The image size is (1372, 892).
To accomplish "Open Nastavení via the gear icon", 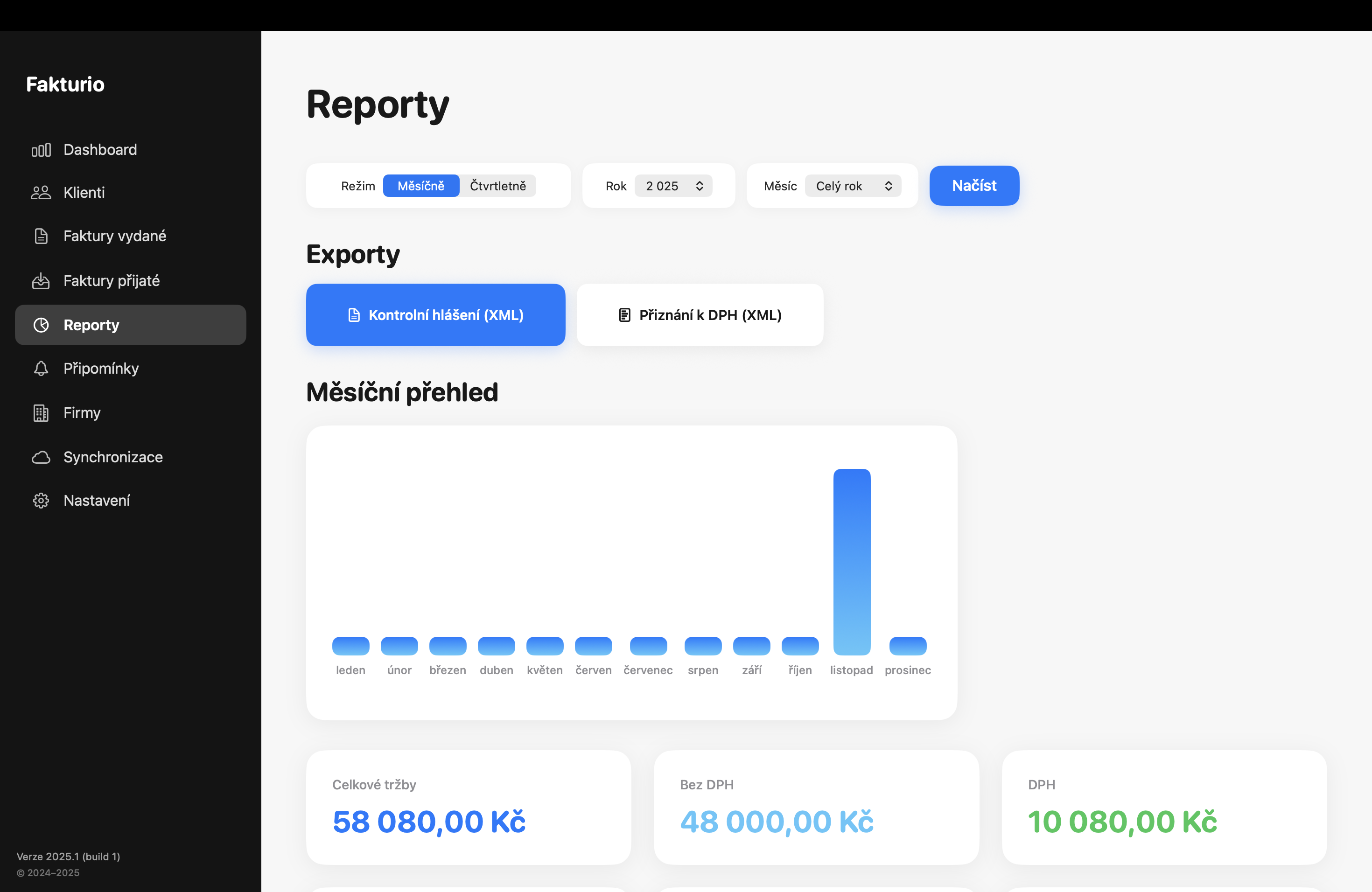I will click(x=41, y=500).
